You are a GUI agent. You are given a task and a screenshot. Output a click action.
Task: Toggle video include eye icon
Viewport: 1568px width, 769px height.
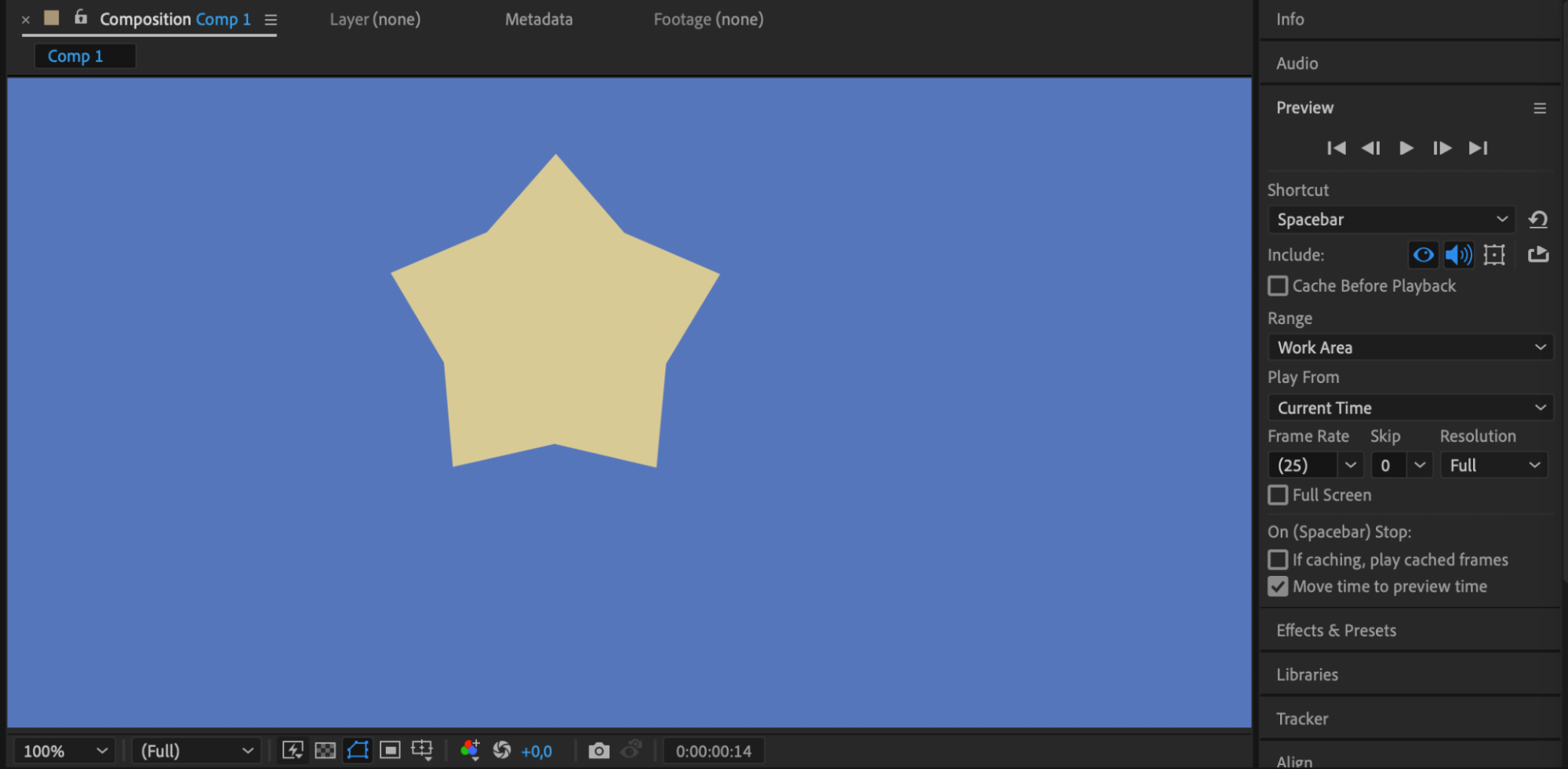[x=1423, y=254]
